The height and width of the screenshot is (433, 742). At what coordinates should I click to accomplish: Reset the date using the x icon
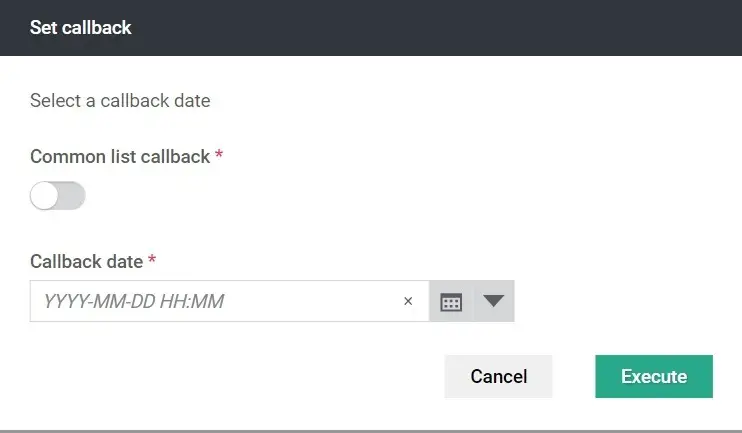(x=408, y=301)
